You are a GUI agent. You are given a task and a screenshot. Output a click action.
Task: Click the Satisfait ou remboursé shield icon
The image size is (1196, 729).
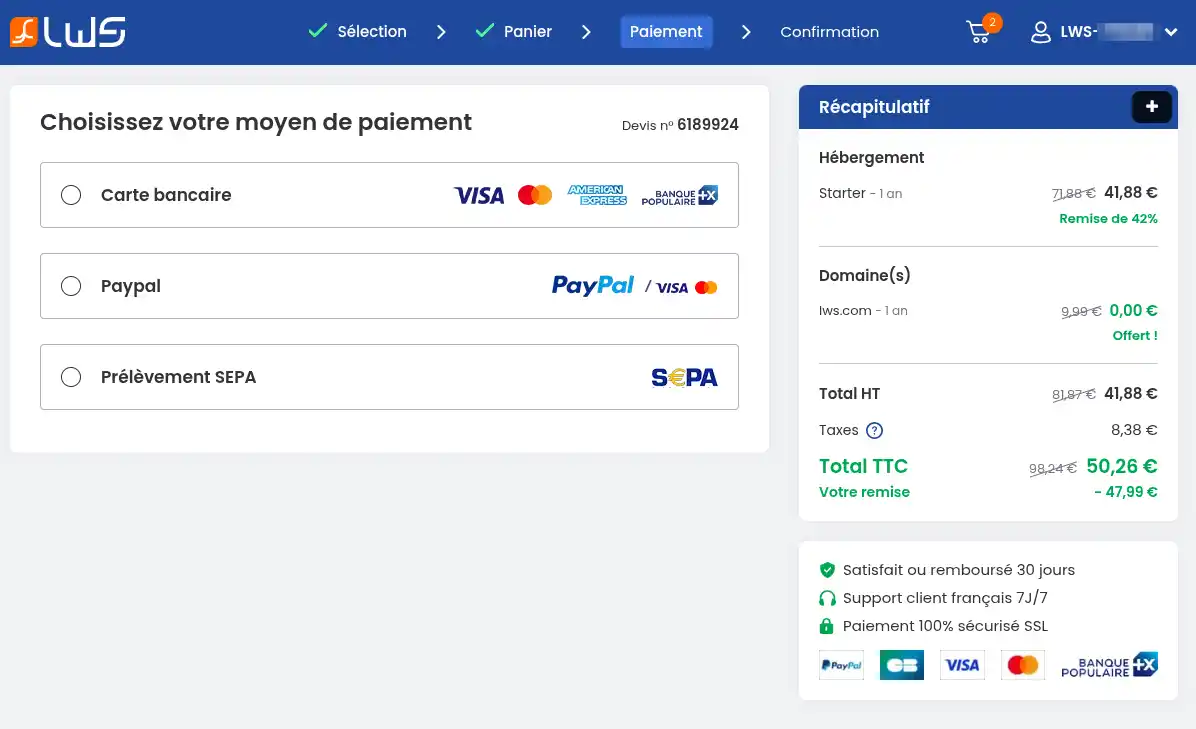coord(827,570)
